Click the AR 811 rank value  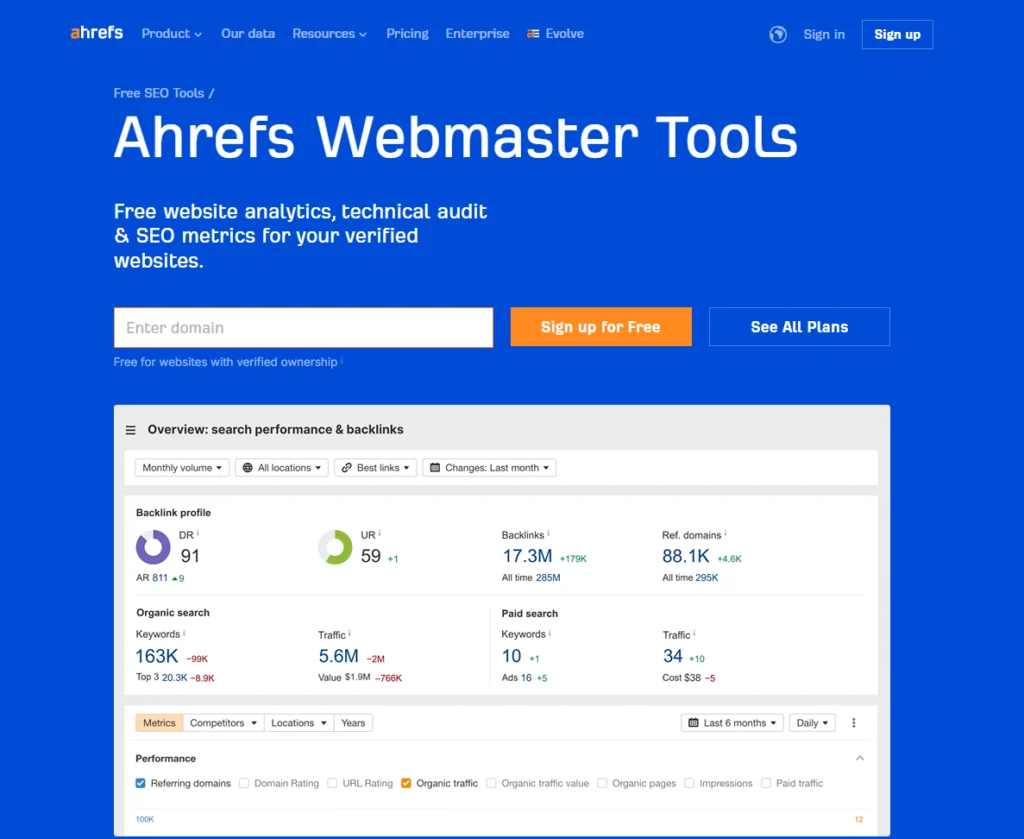point(160,578)
